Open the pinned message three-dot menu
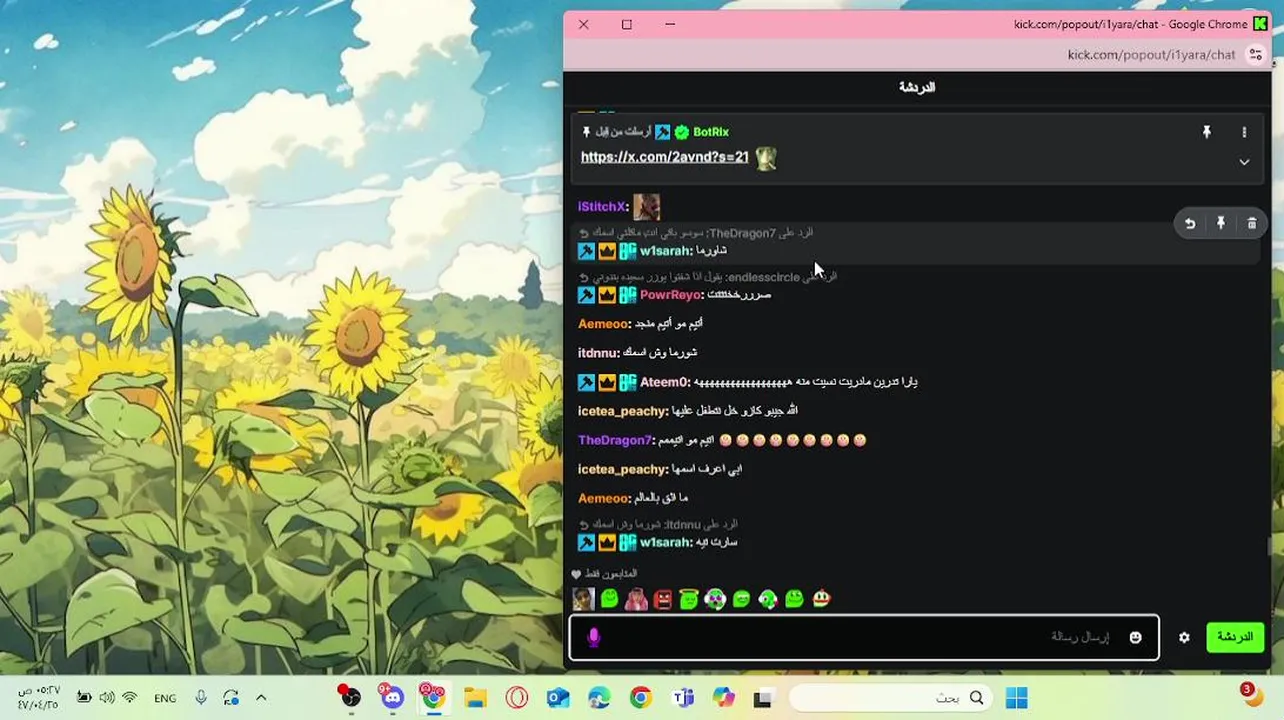Viewport: 1284px width, 720px height. click(1244, 132)
